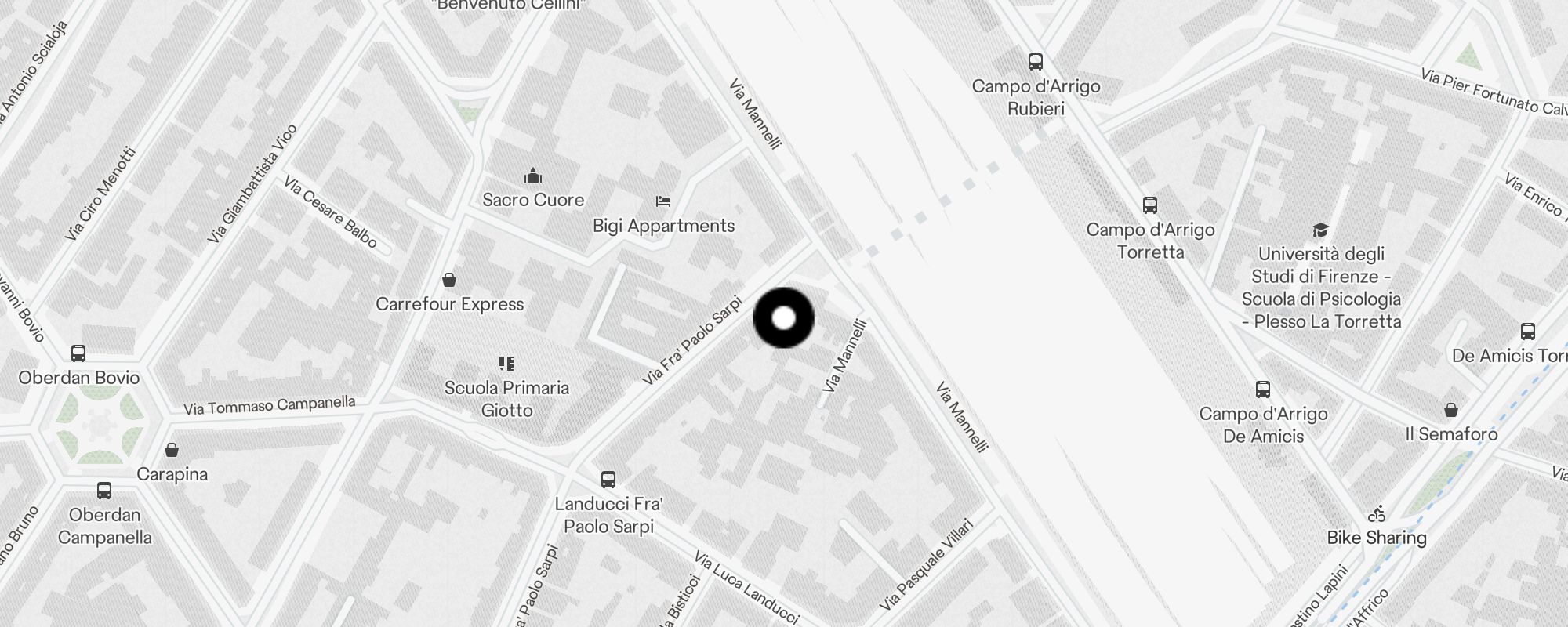Open the Landucci Fra' Paolo Sarpi bus stop
This screenshot has height=627, width=1568.
[608, 479]
